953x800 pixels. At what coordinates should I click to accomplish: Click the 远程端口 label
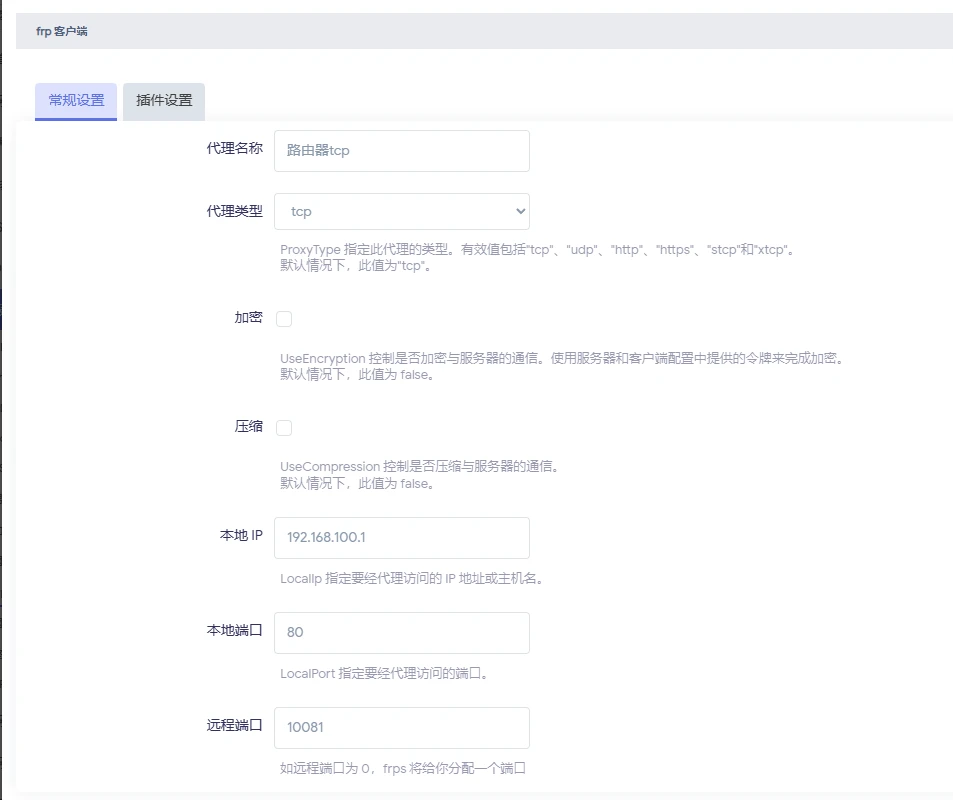click(235, 725)
